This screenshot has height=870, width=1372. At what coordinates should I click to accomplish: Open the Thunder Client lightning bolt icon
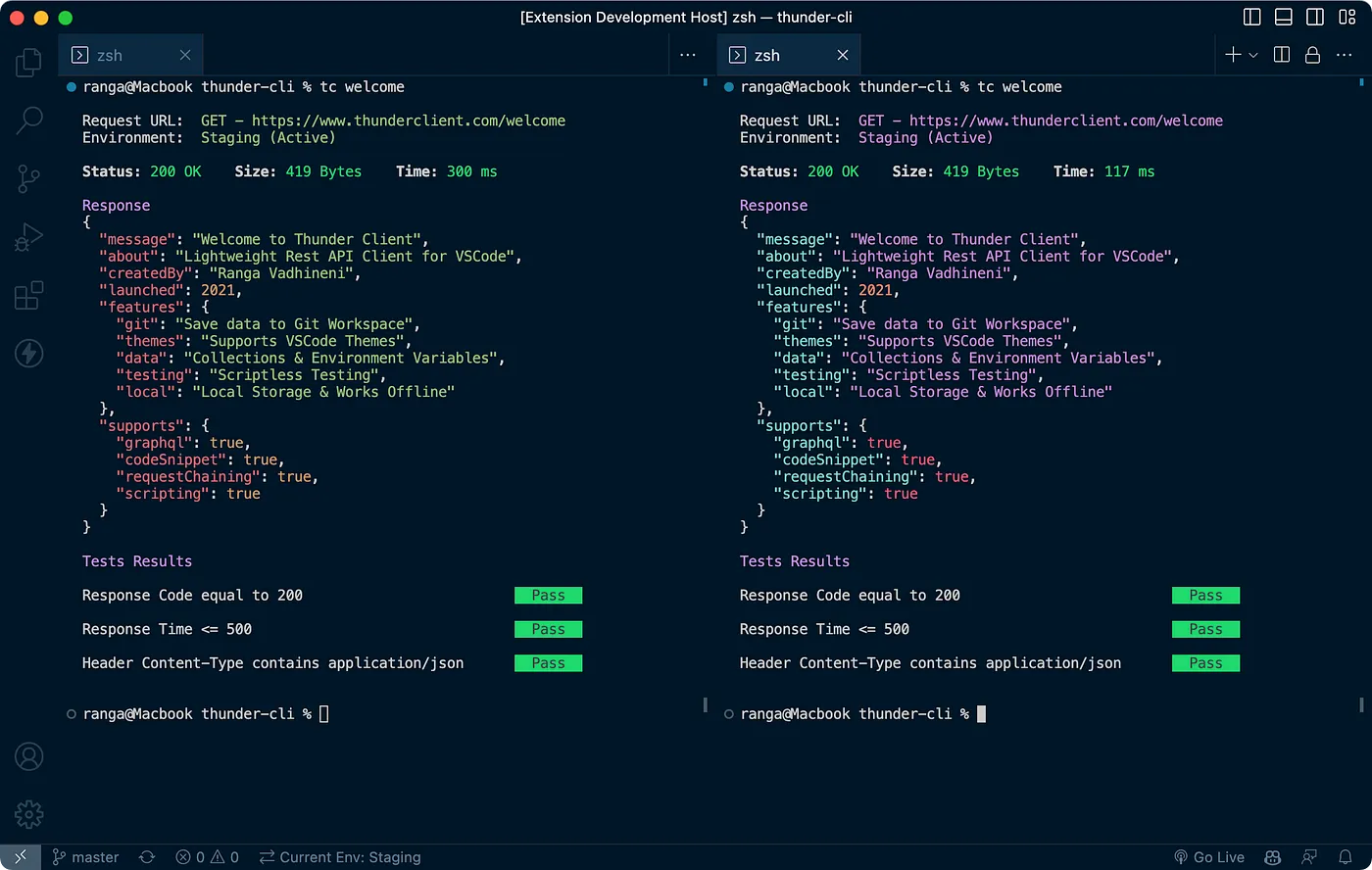pos(28,353)
